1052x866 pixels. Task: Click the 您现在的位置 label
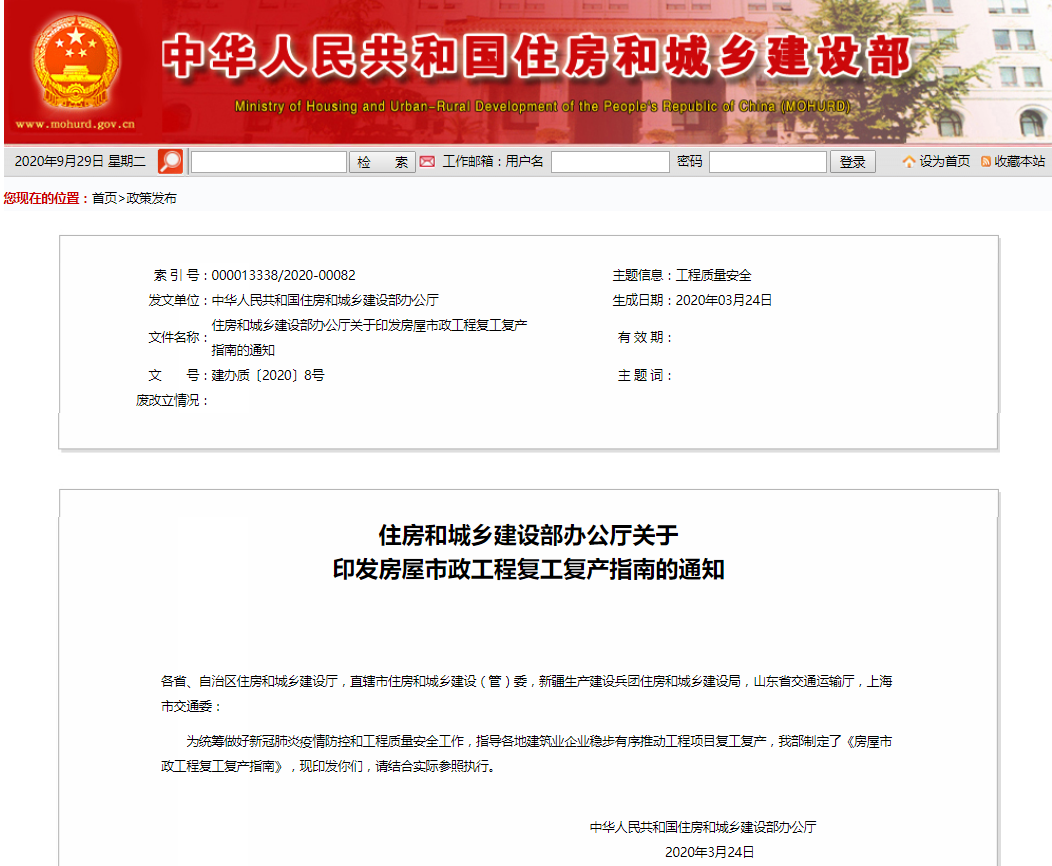46,198
